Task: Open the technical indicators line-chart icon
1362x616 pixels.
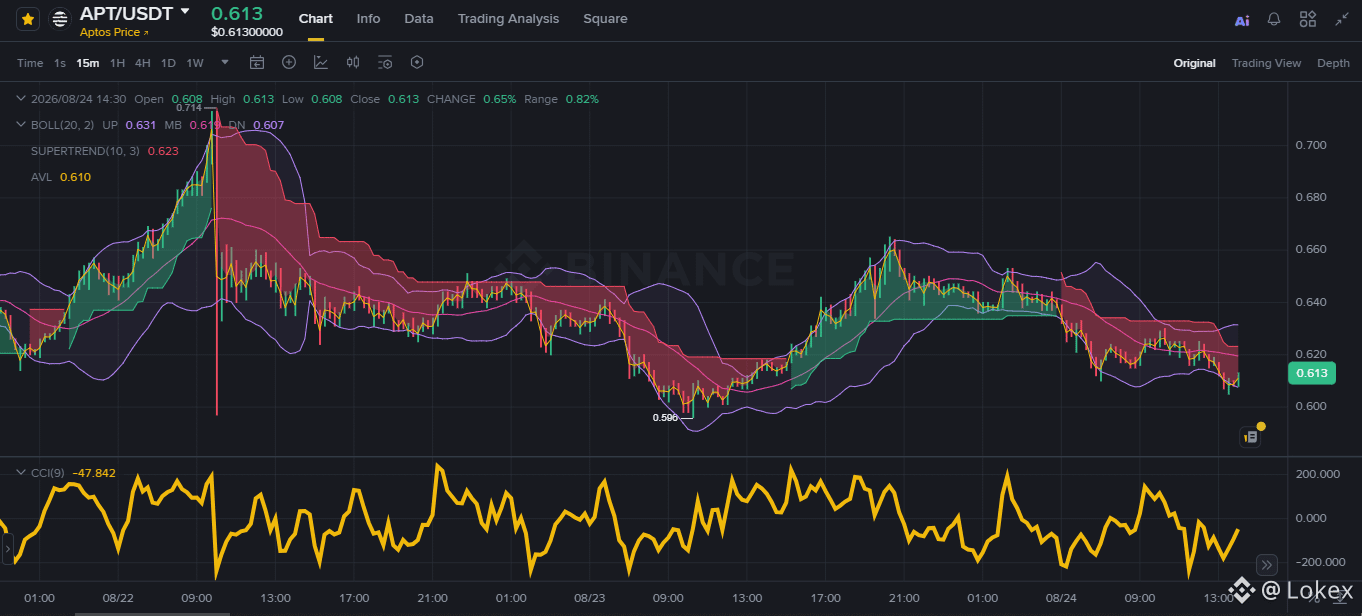Action: tap(321, 62)
